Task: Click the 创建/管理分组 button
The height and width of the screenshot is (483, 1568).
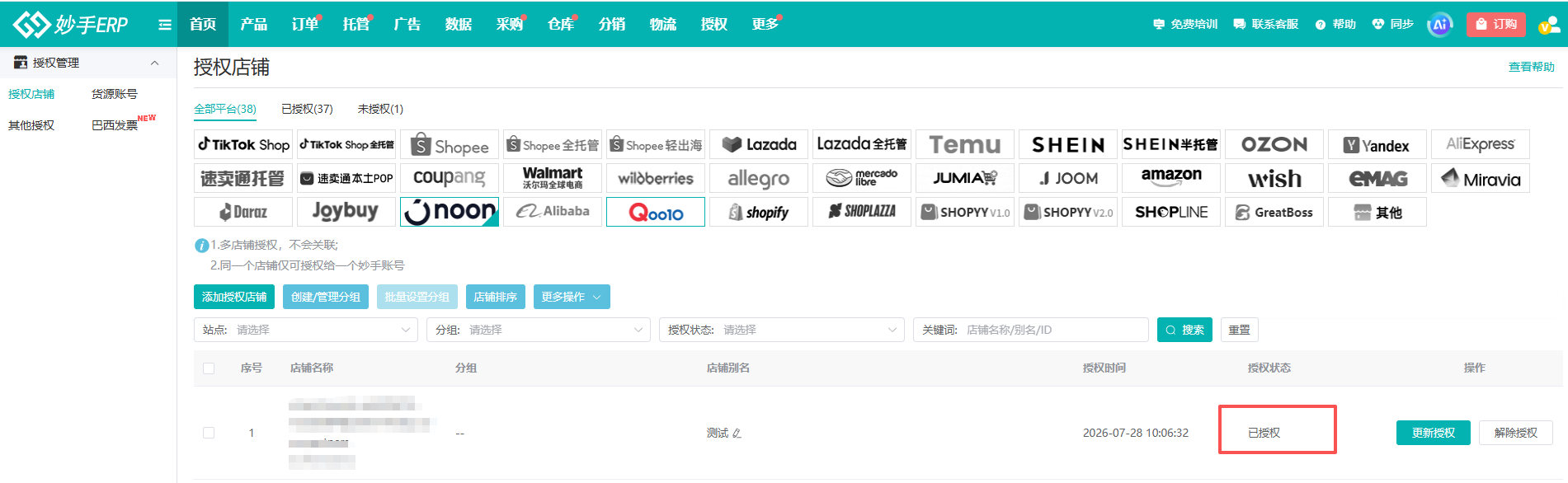Action: pyautogui.click(x=326, y=297)
